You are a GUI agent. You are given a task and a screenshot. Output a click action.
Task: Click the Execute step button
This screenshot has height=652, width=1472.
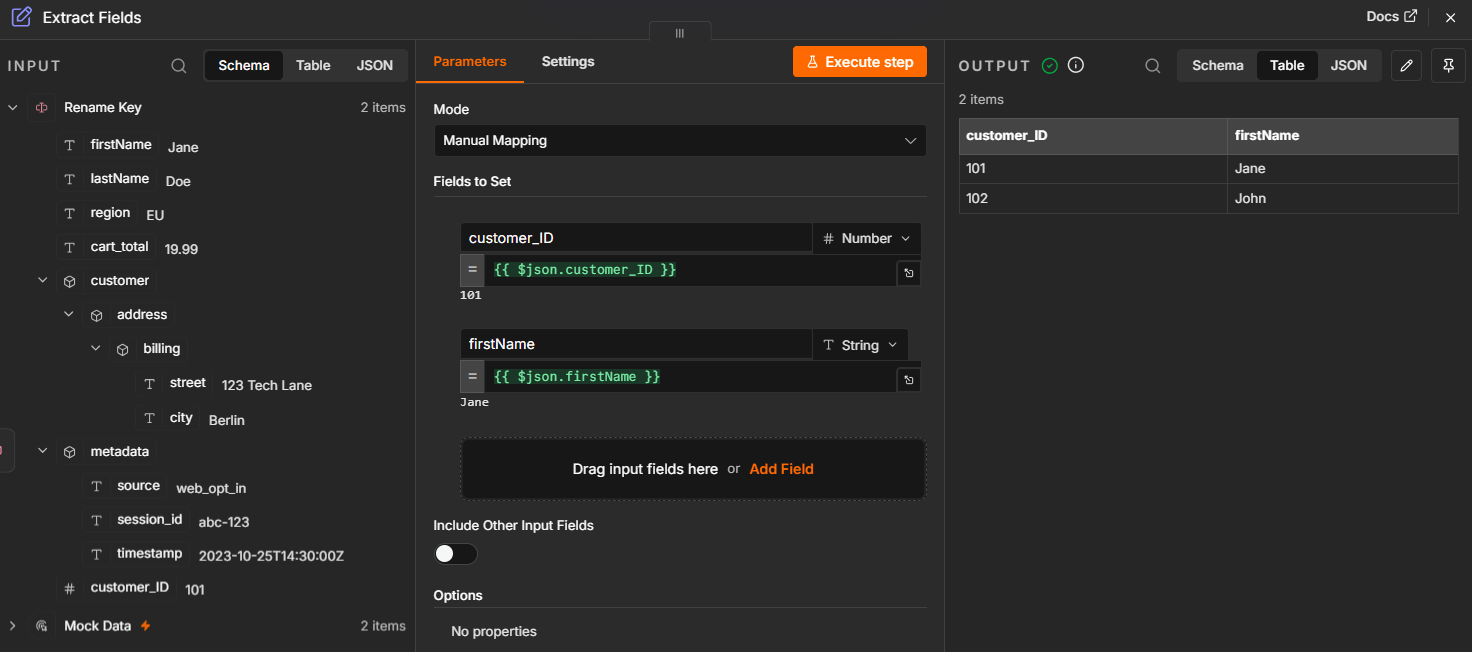860,62
